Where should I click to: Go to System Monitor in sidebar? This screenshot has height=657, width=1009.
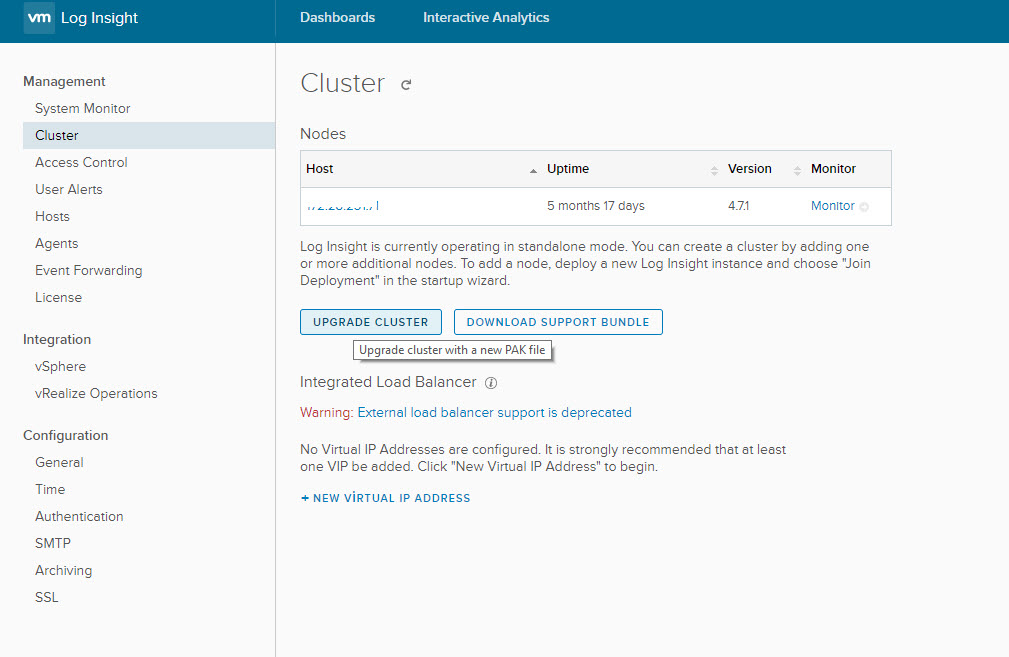[82, 108]
